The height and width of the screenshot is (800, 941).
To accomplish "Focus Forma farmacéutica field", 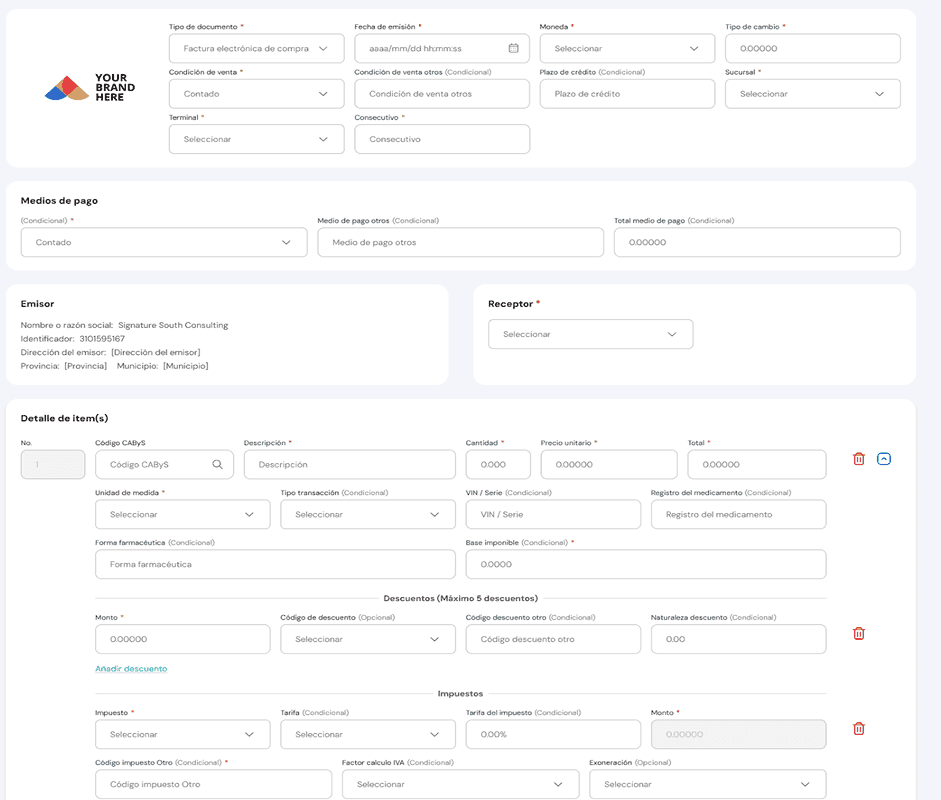I will [x=275, y=565].
